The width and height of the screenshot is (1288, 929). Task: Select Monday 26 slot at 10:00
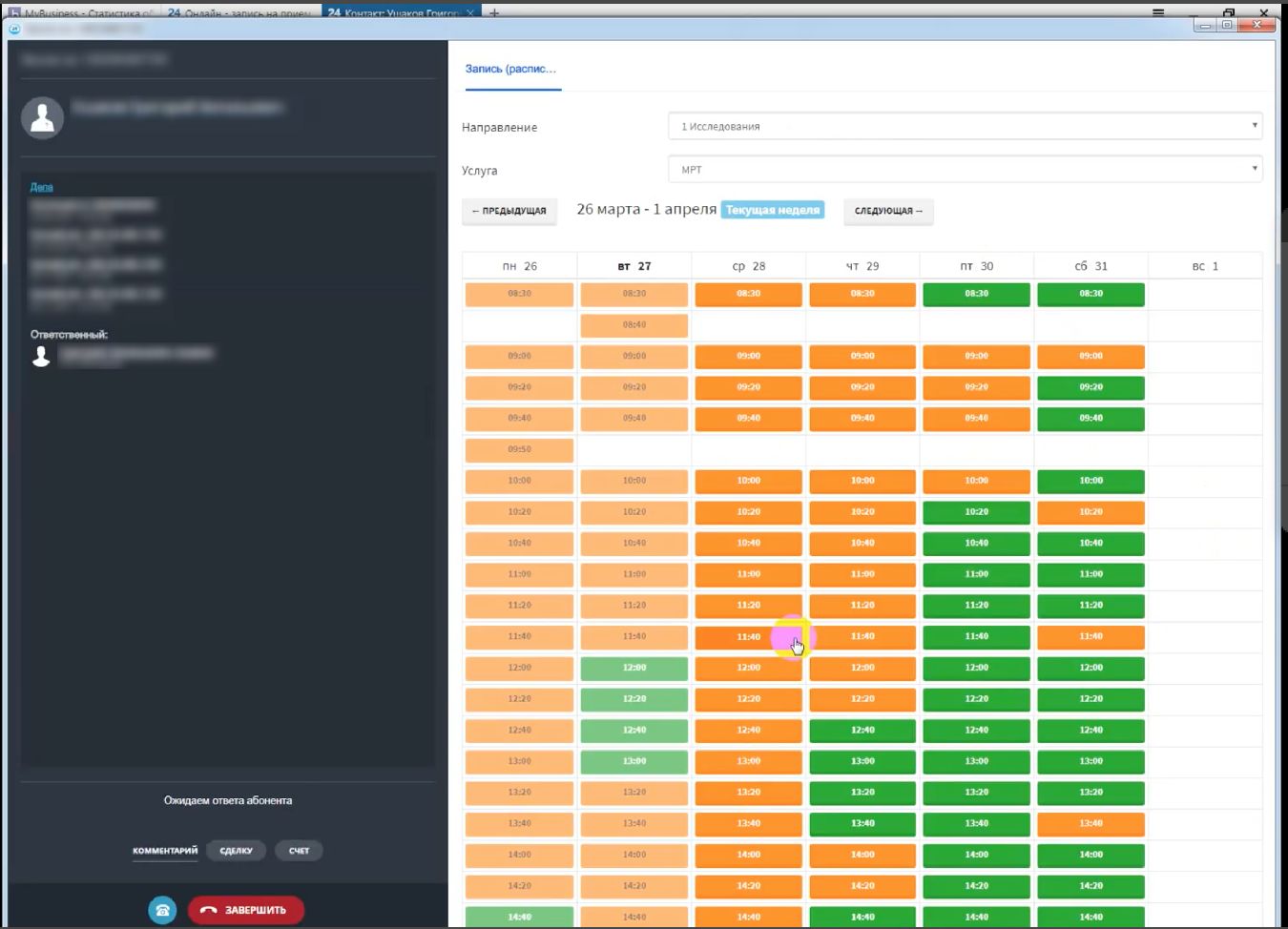(520, 481)
